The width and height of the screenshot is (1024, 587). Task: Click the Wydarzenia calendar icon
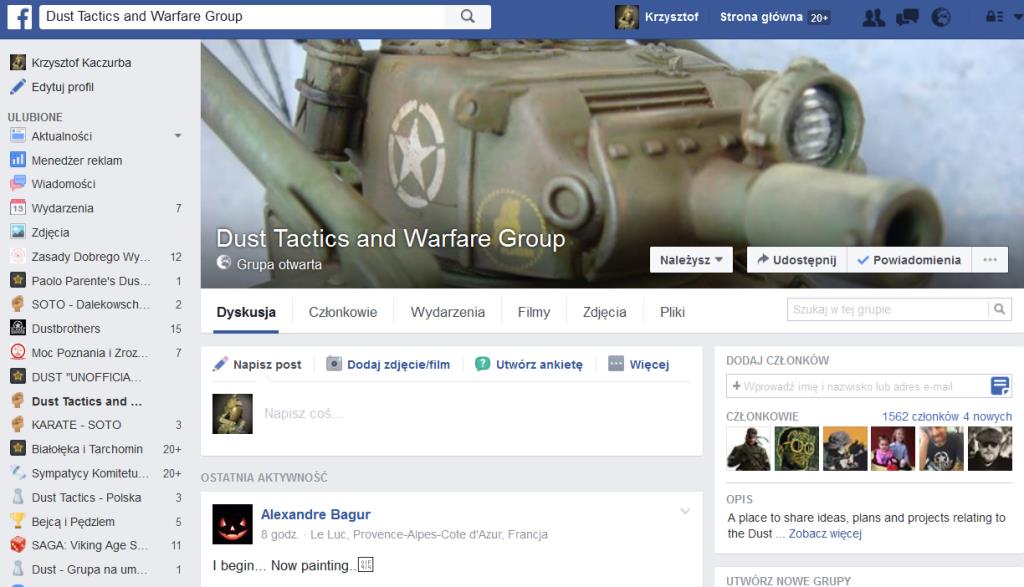[x=18, y=208]
